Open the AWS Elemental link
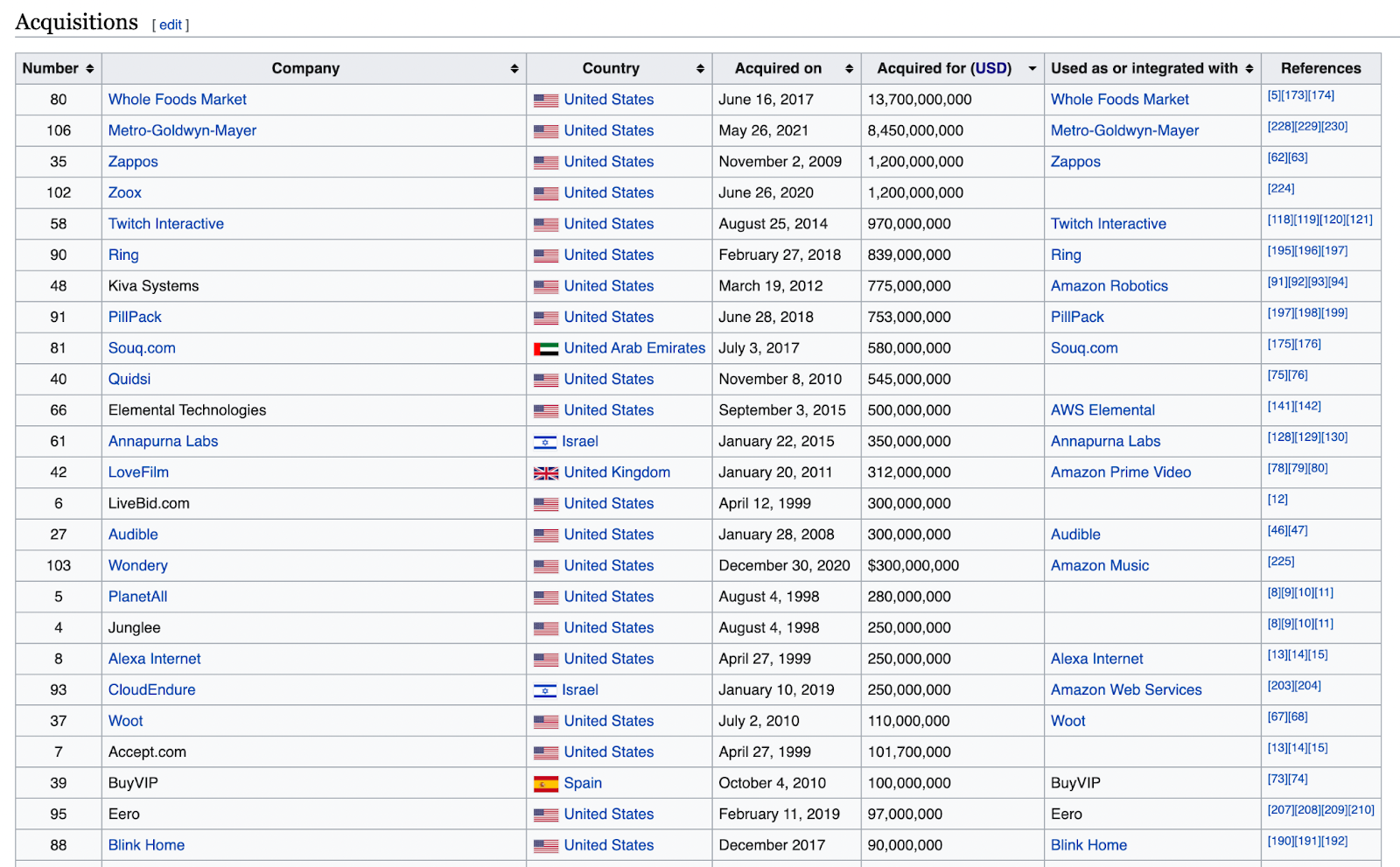 [1102, 410]
